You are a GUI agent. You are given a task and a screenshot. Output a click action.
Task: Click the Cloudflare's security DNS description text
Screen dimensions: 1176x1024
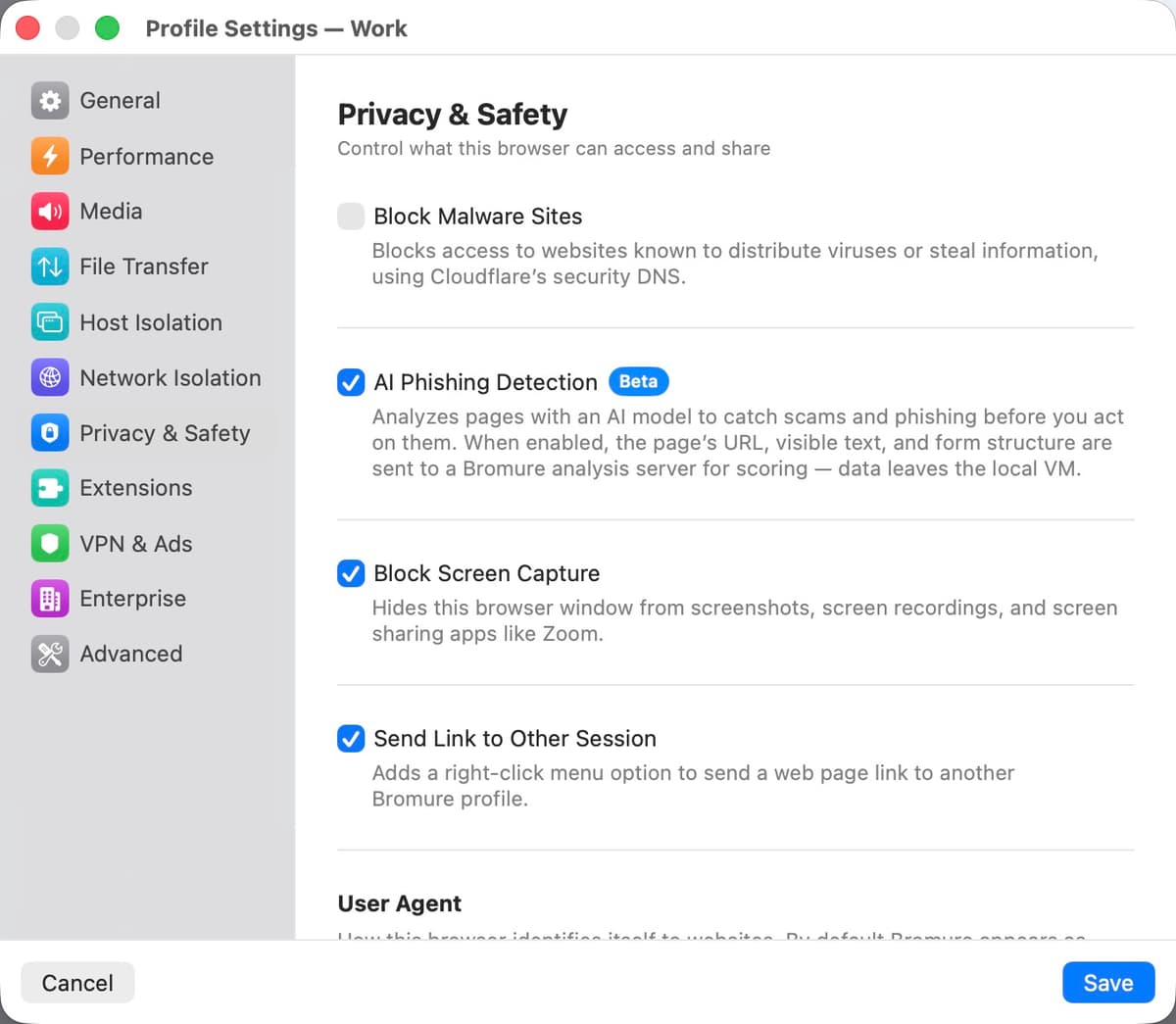click(735, 264)
